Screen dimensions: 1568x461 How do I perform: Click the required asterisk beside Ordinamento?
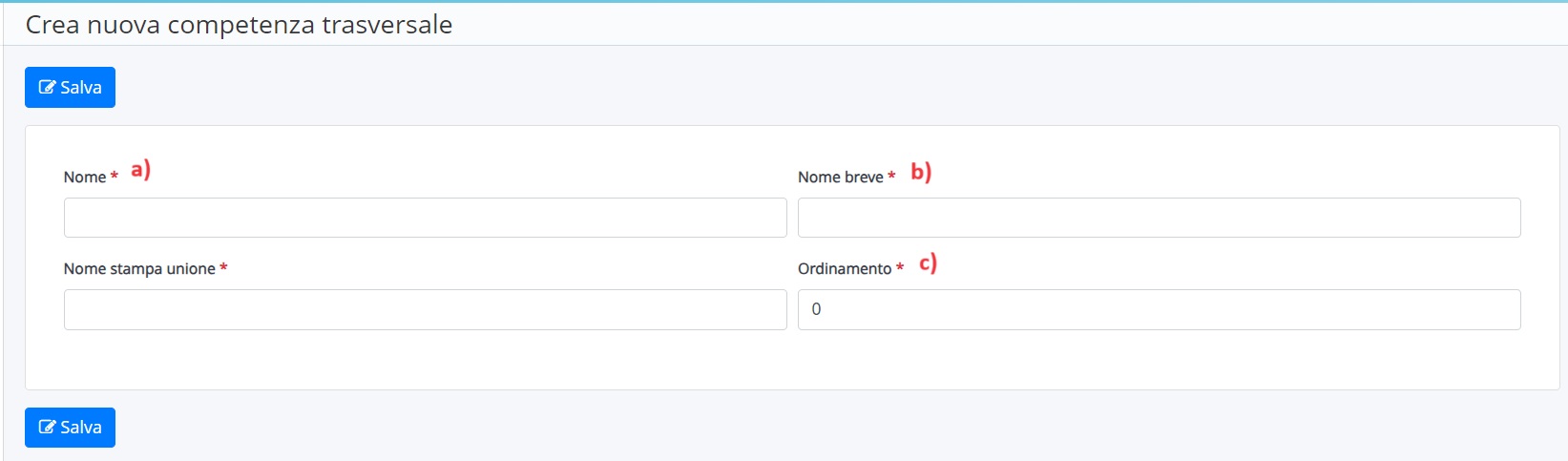(x=900, y=269)
